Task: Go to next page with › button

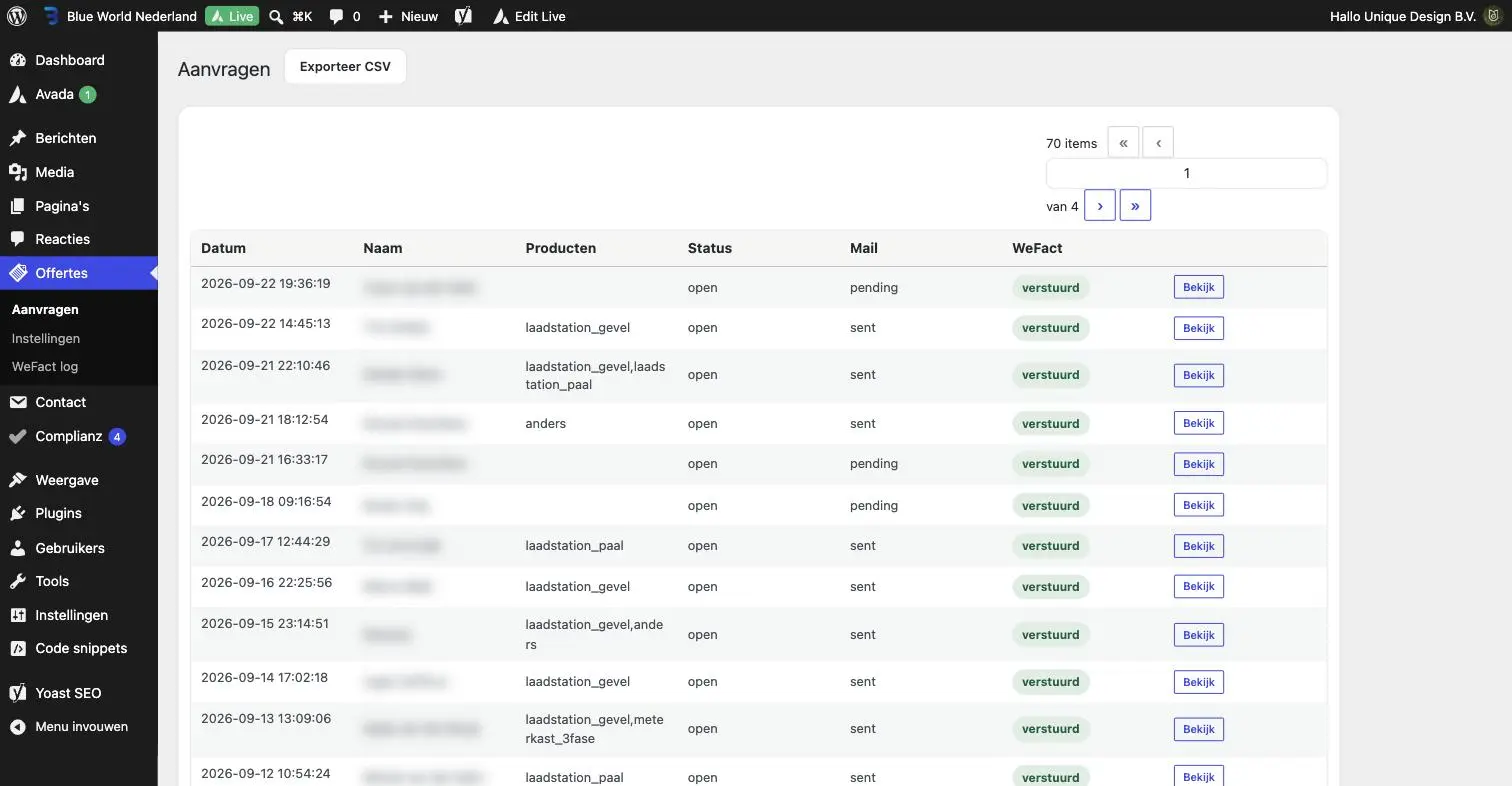Action: 1100,206
